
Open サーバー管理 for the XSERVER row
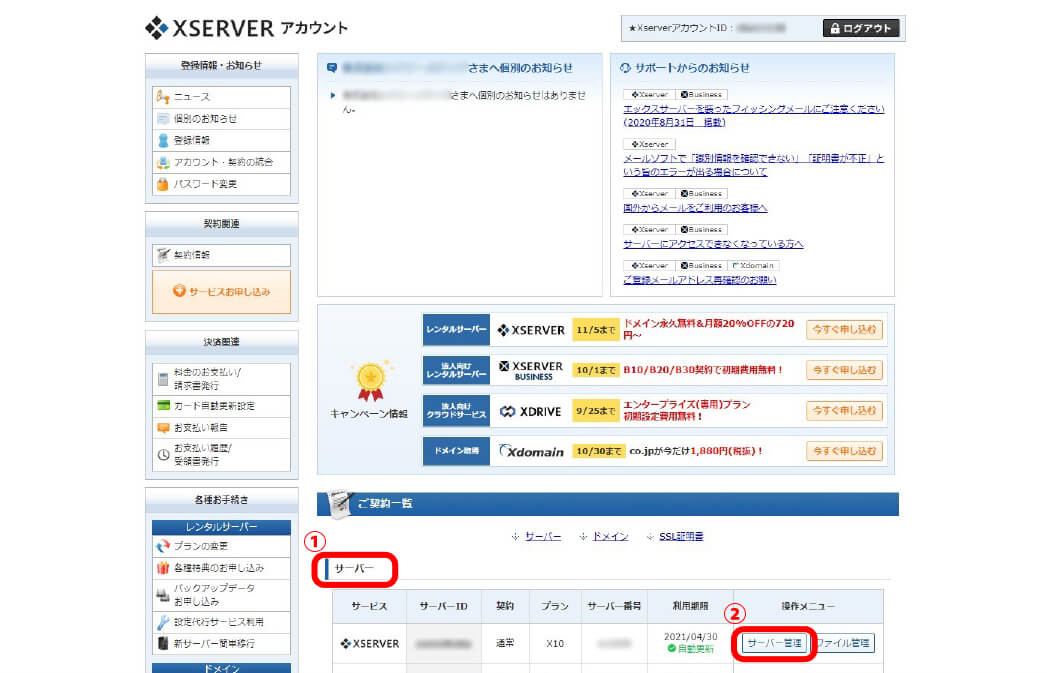(x=775, y=643)
